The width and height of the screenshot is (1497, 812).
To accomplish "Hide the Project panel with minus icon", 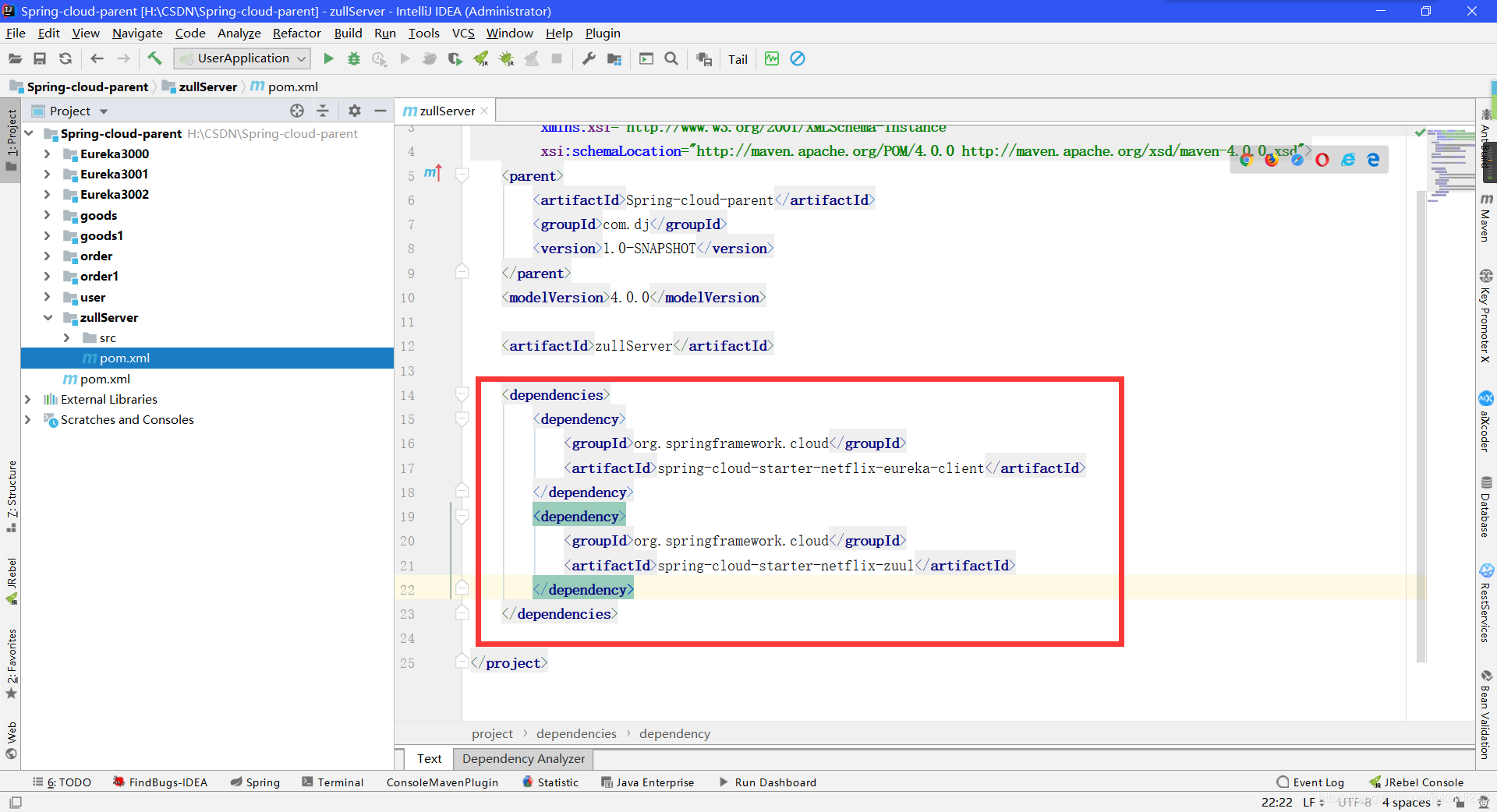I will (380, 111).
